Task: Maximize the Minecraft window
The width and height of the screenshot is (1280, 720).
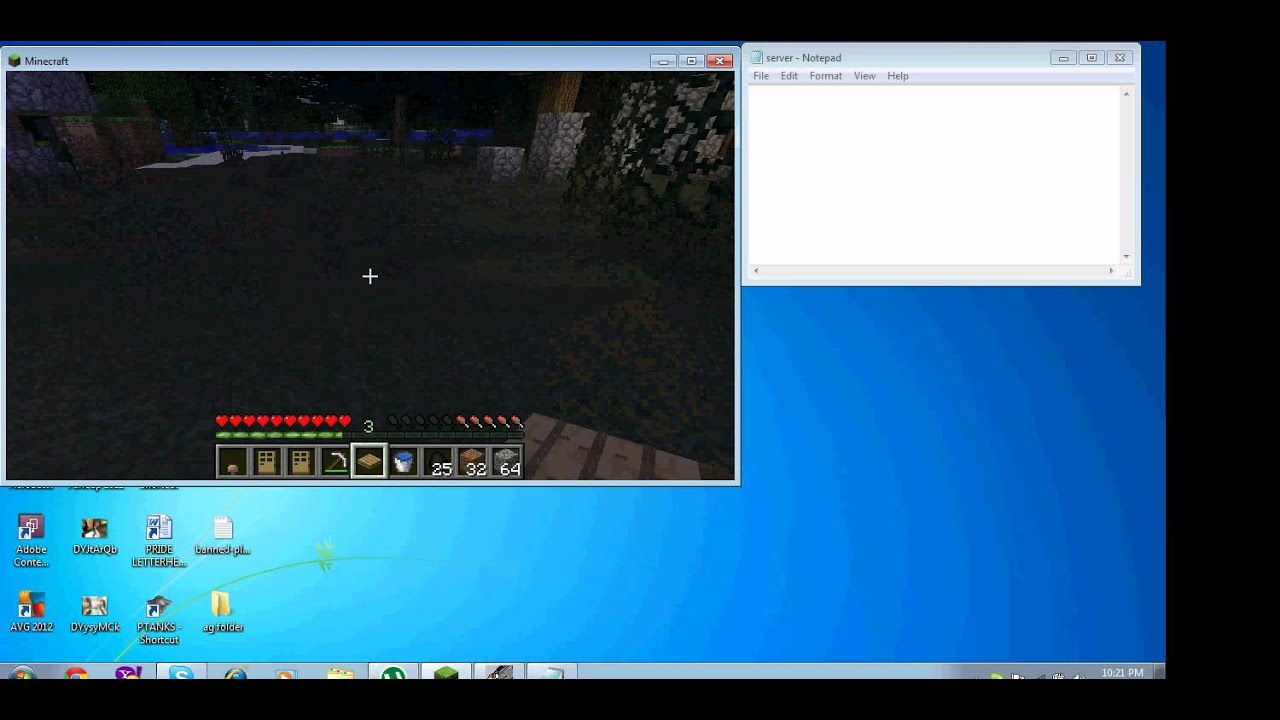Action: 691,61
